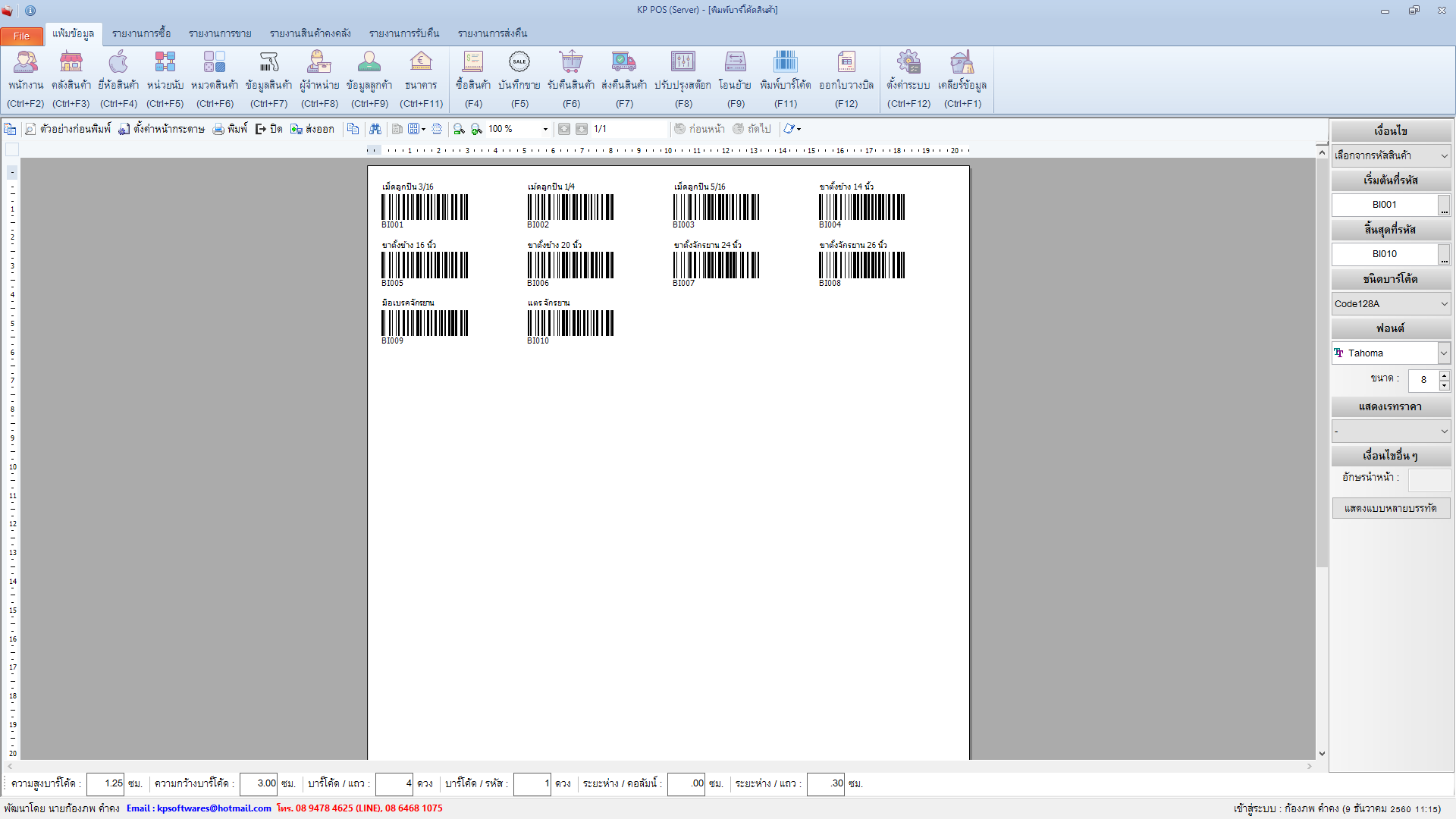
Task: Open ข้อมูลสินค้า product data icon
Action: 269,80
